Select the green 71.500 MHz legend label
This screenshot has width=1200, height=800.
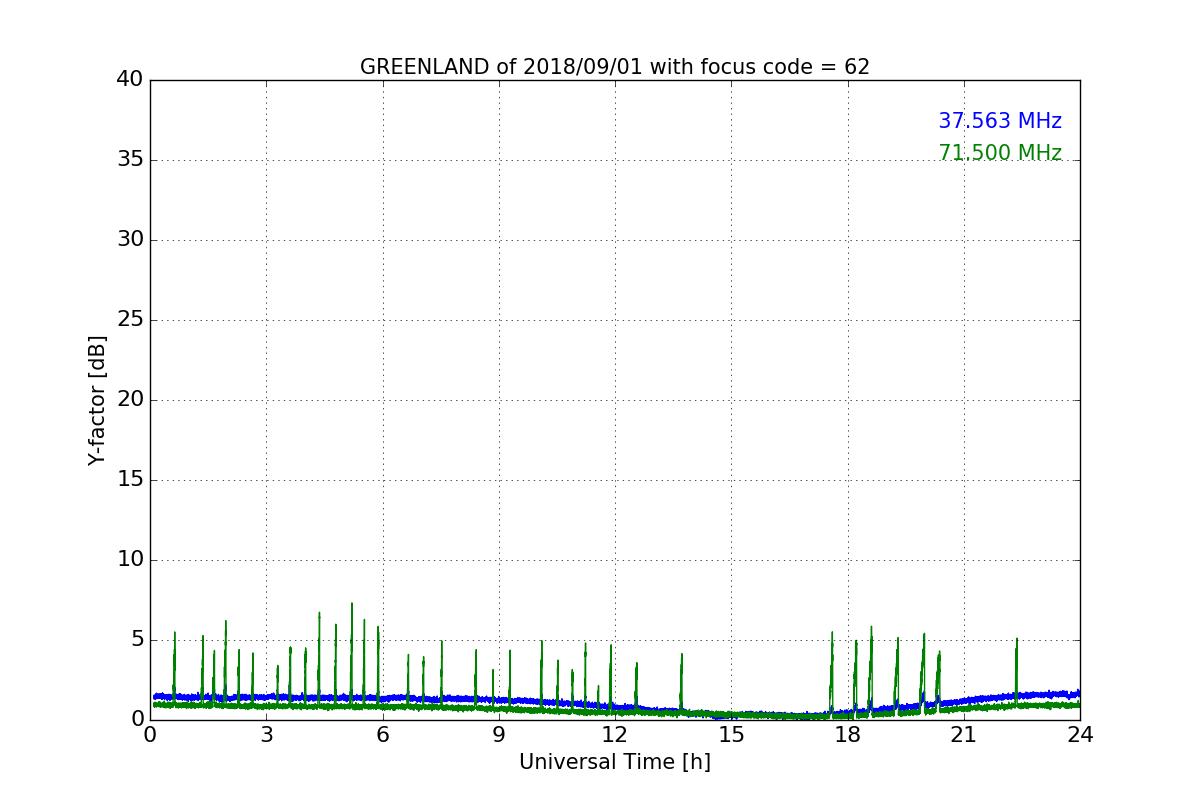[1000, 153]
